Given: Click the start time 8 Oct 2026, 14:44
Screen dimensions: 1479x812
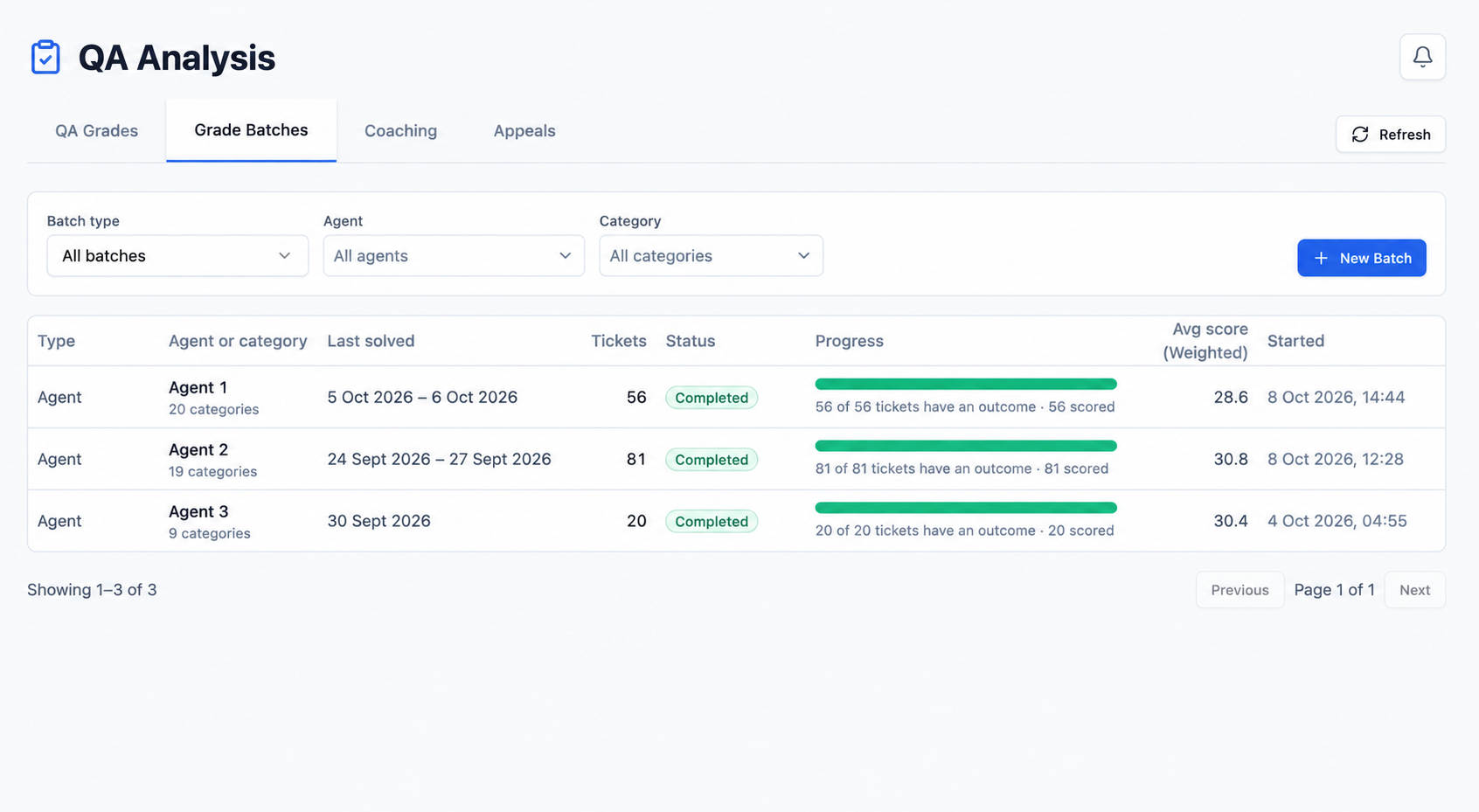Looking at the screenshot, I should pyautogui.click(x=1337, y=397).
